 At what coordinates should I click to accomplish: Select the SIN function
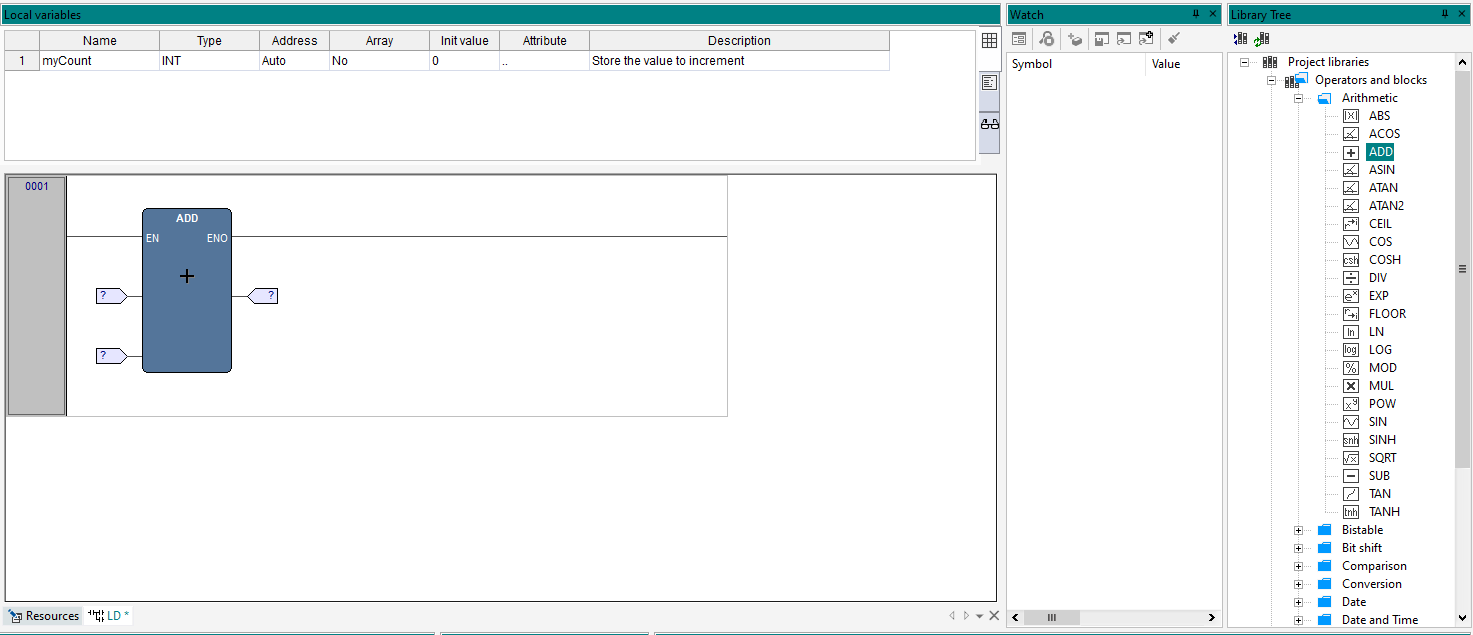(1378, 422)
